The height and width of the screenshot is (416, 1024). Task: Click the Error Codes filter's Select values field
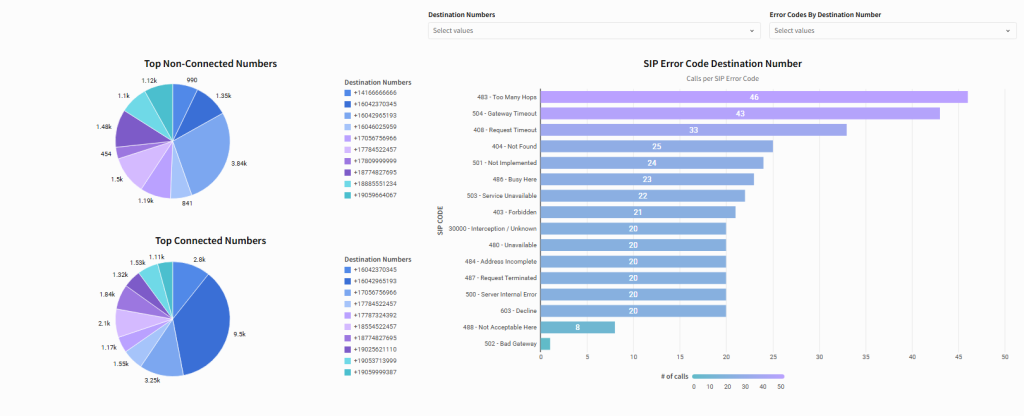(x=880, y=31)
